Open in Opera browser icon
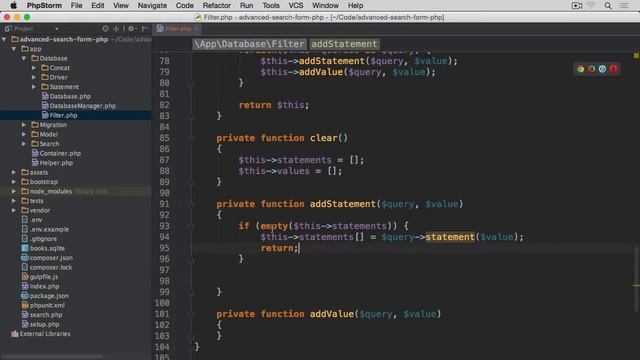 click(x=613, y=69)
